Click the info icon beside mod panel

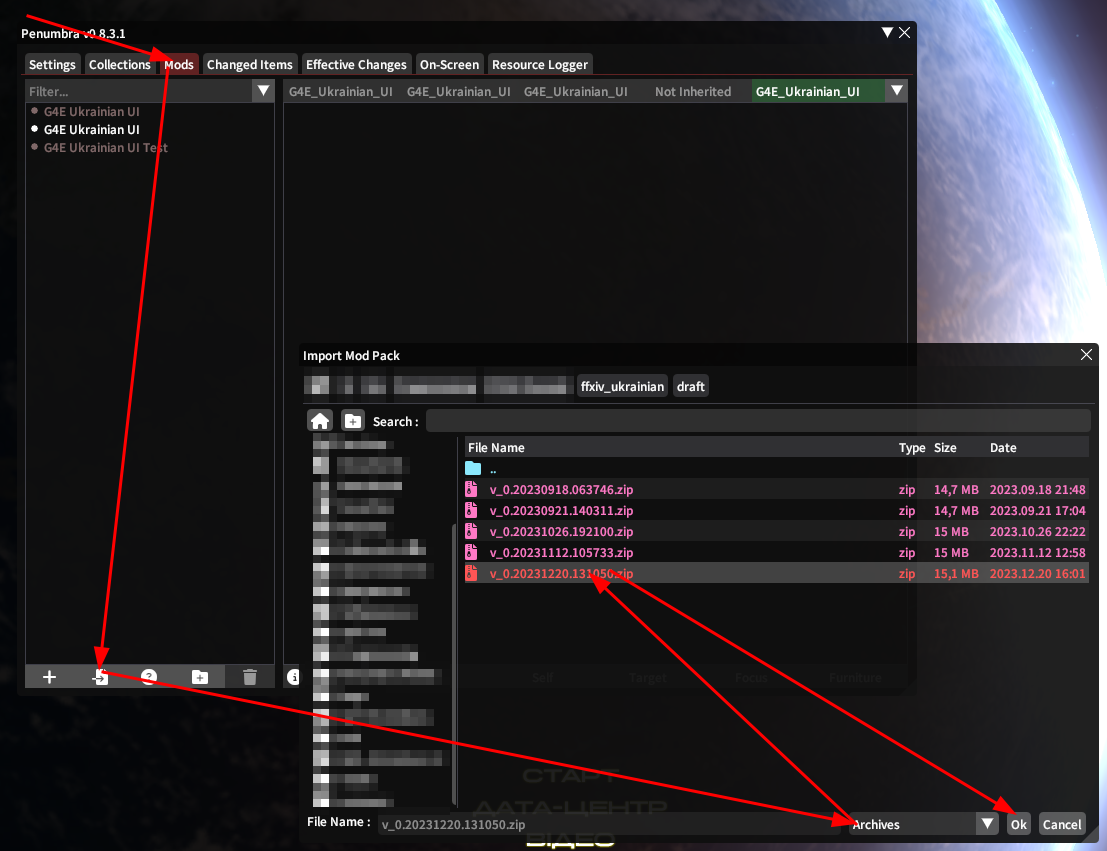tap(293, 677)
